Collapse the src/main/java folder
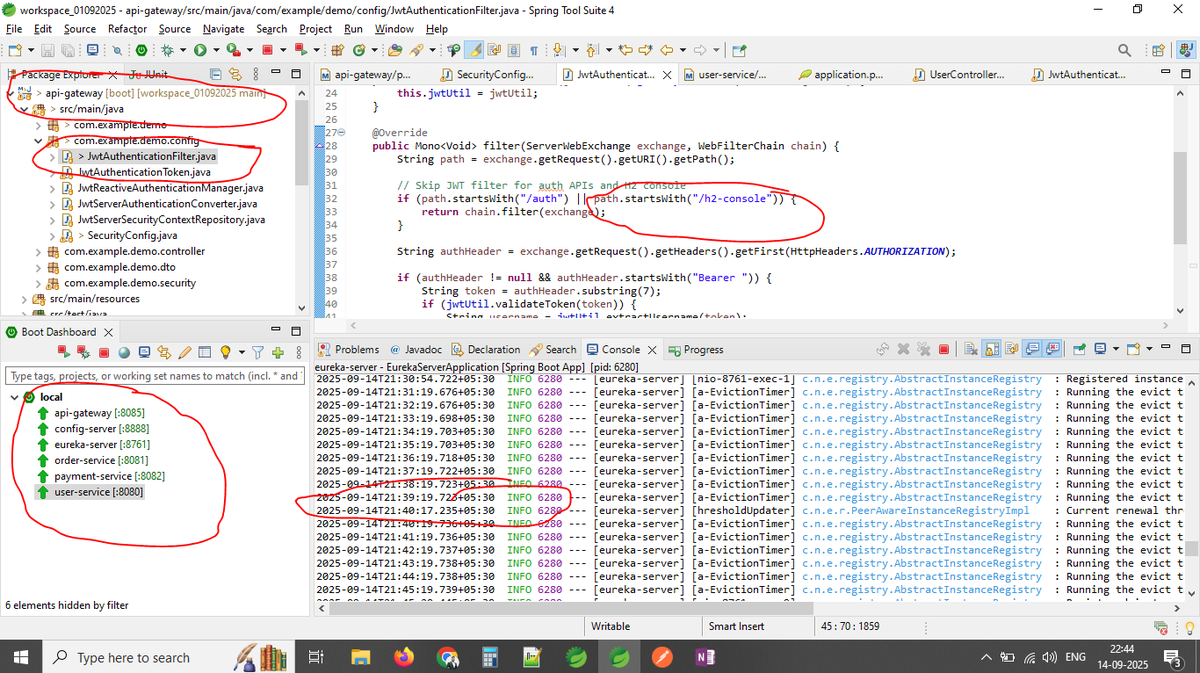 (24, 108)
